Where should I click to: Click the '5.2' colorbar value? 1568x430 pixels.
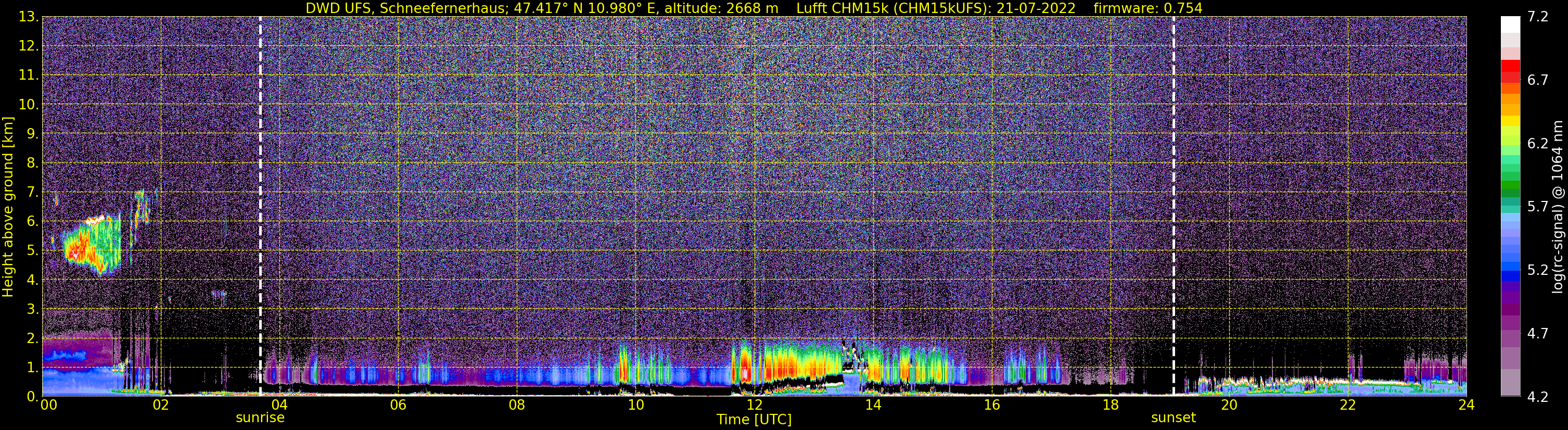coord(1538,270)
